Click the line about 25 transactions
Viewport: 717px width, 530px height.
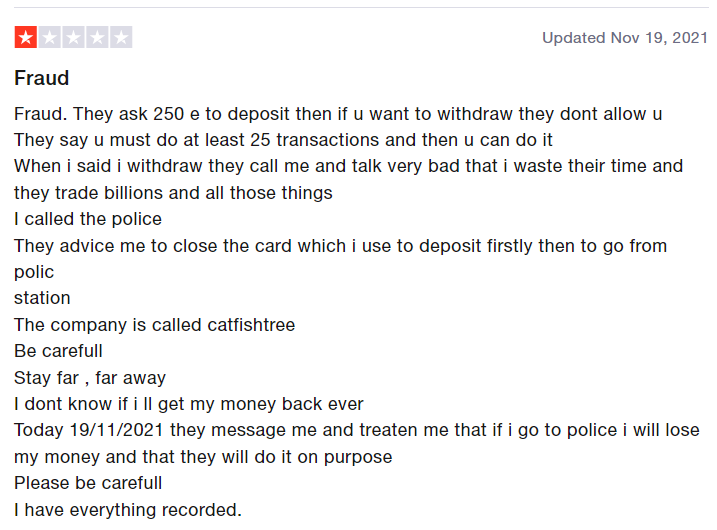click(x=283, y=140)
